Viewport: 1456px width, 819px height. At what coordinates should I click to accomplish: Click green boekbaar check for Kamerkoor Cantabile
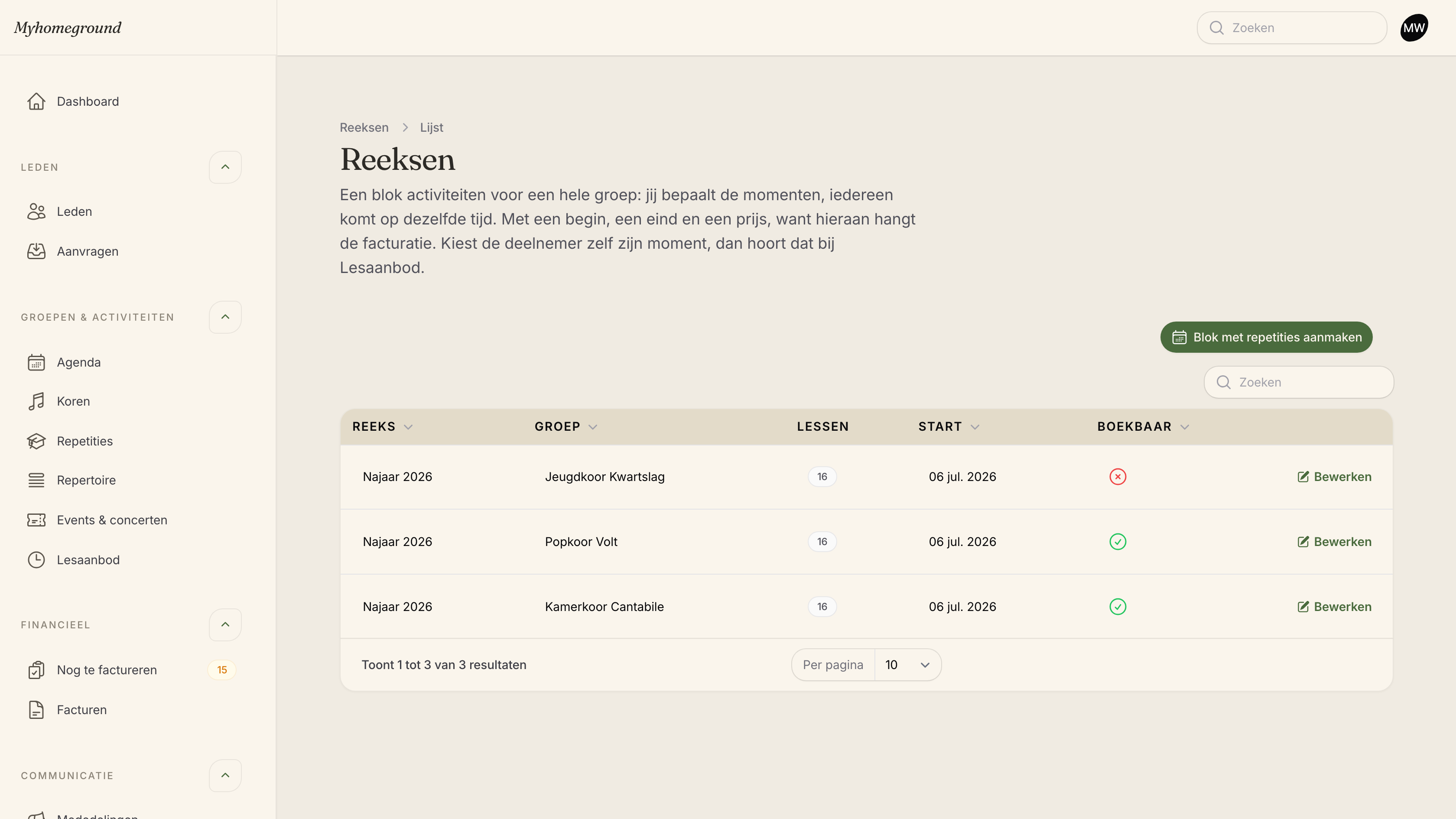(x=1118, y=607)
